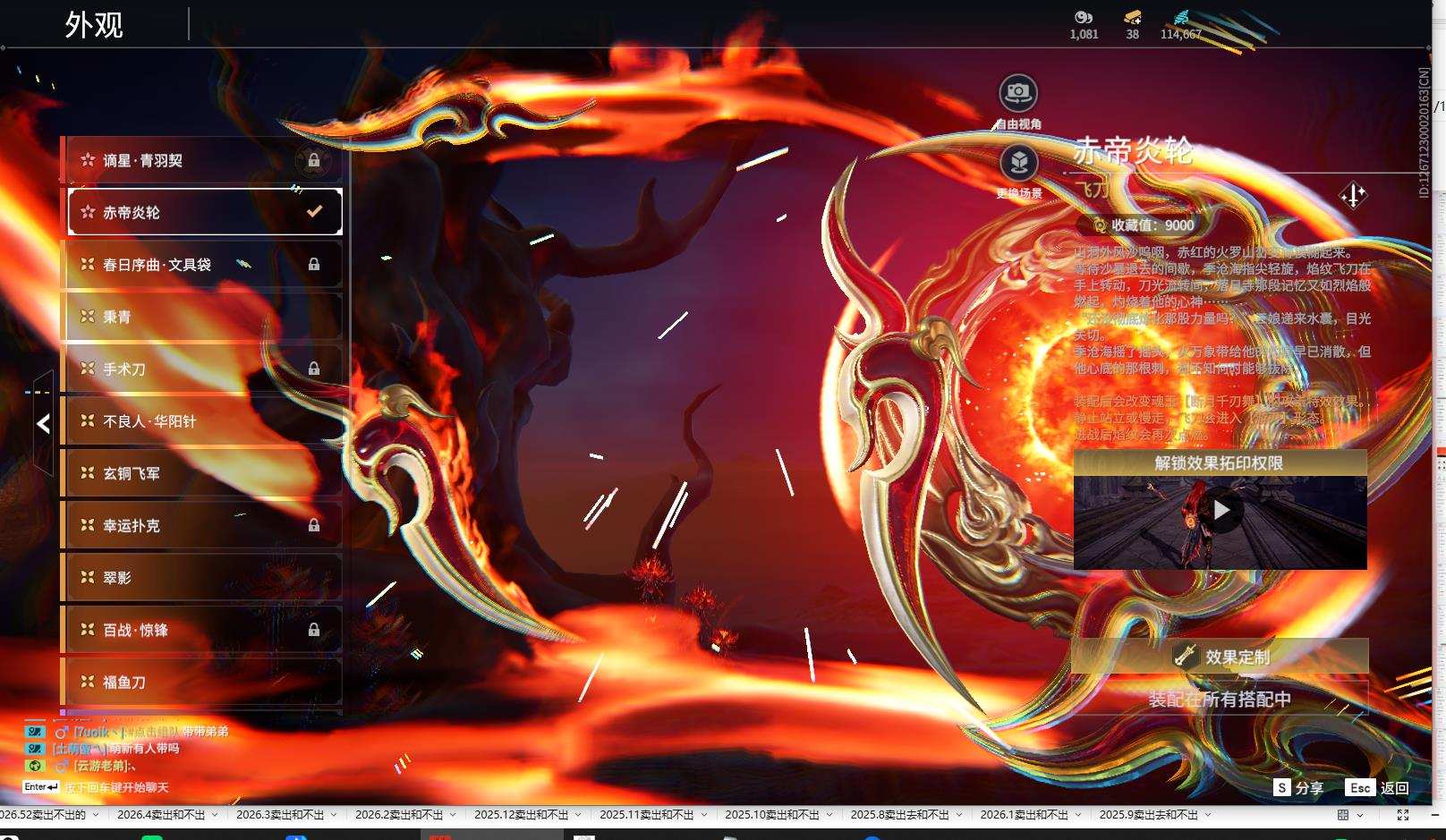Open the sword sparkle diamond icon
1446x840 pixels.
[x=1353, y=195]
